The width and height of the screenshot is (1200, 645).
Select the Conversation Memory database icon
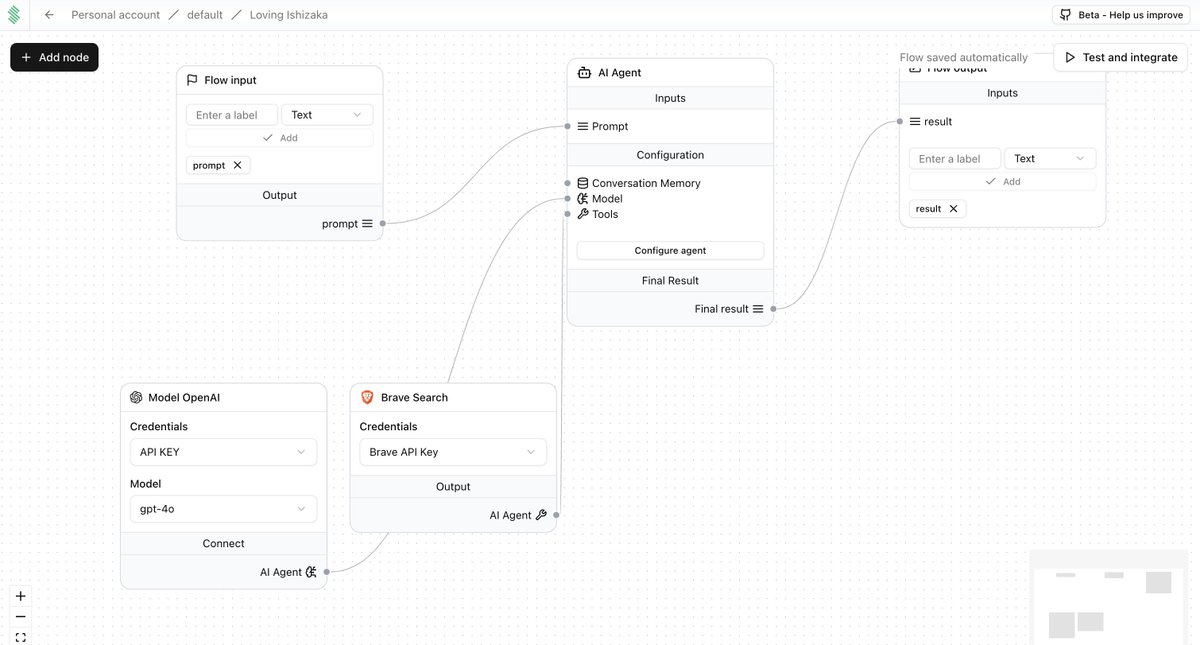pyautogui.click(x=582, y=182)
